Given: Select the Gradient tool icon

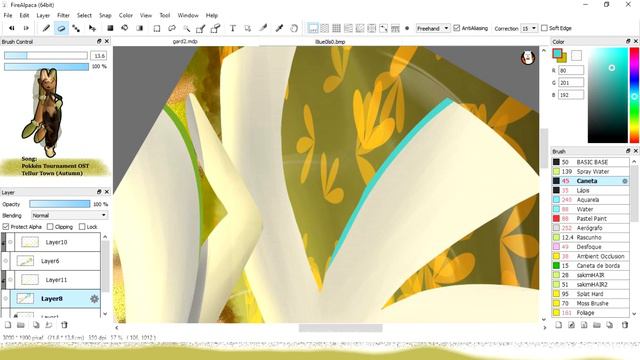Looking at the screenshot, I should pyautogui.click(x=140, y=28).
